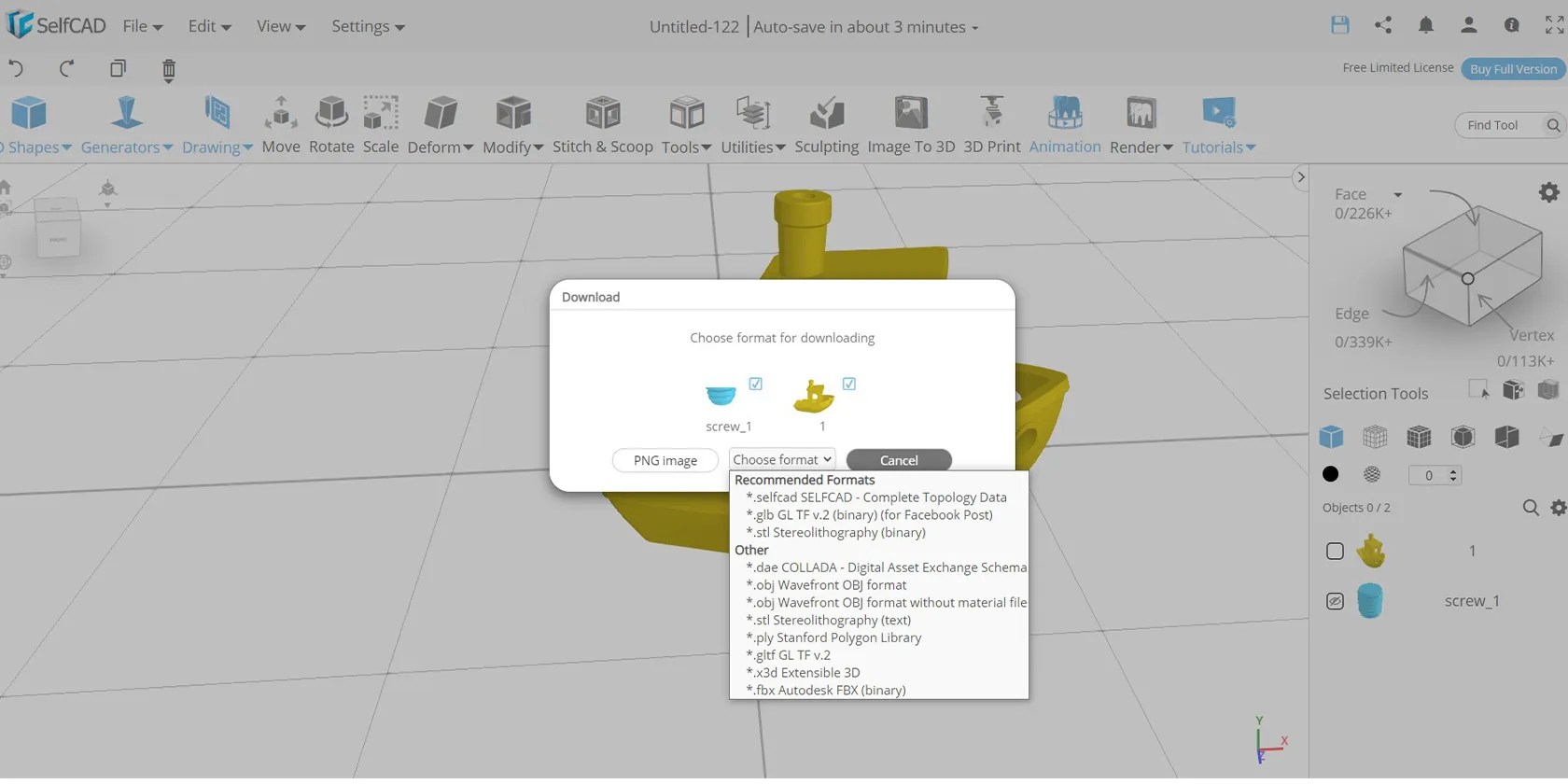Open the Deform dropdown
The height and width of the screenshot is (784, 1568).
[x=441, y=125]
